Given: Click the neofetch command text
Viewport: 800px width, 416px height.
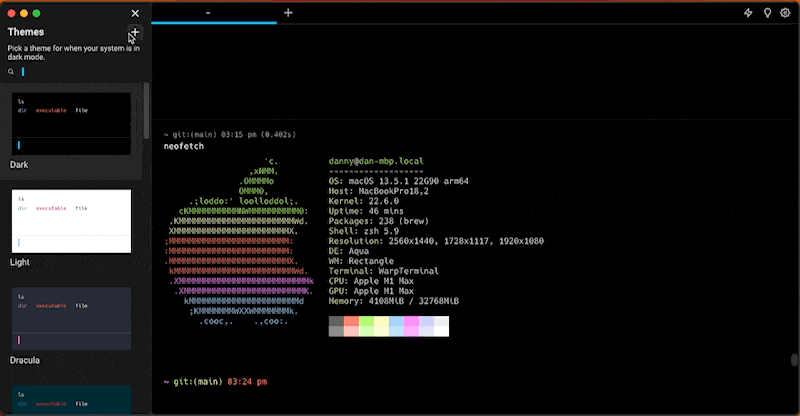Looking at the screenshot, I should pyautogui.click(x=184, y=146).
